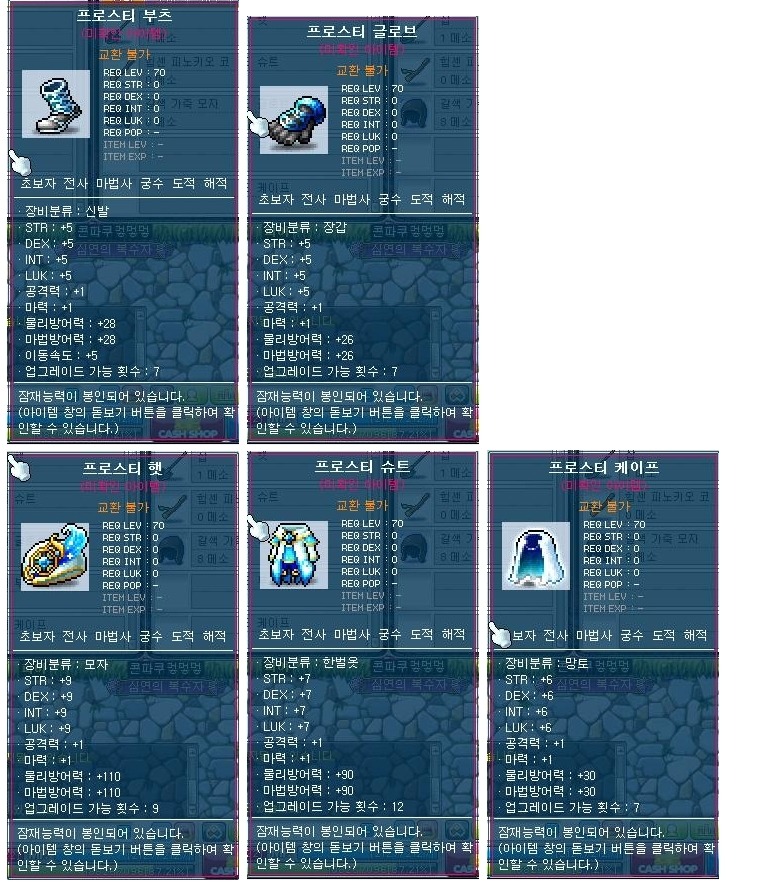
Task: Click the 업그레이드 가능 횟수 : 12 line
Action: (x=330, y=806)
